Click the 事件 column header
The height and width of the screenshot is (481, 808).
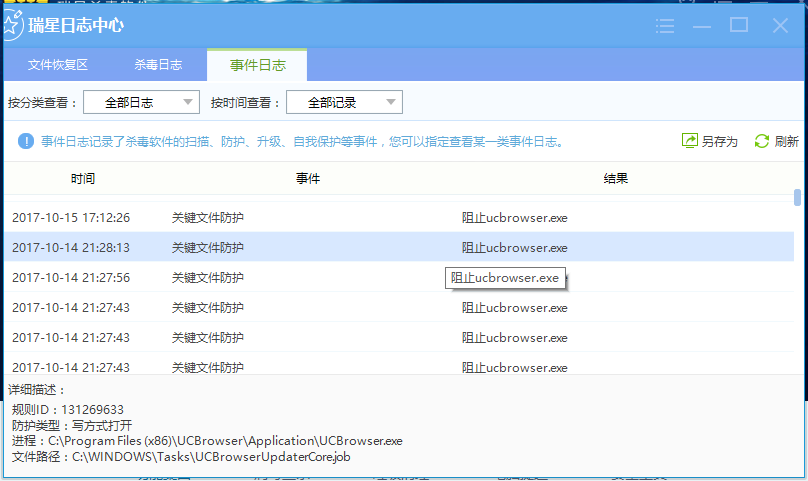click(x=308, y=179)
